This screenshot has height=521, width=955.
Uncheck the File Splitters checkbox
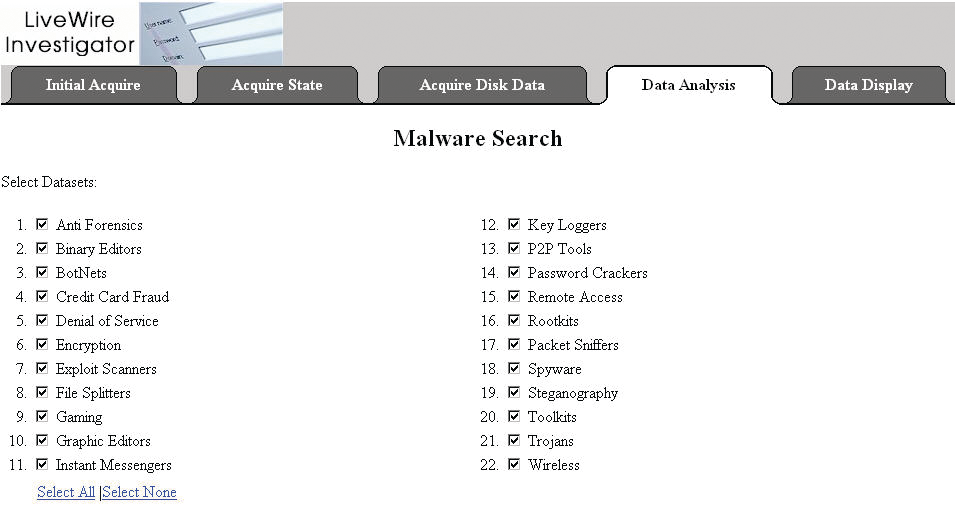pyautogui.click(x=42, y=392)
